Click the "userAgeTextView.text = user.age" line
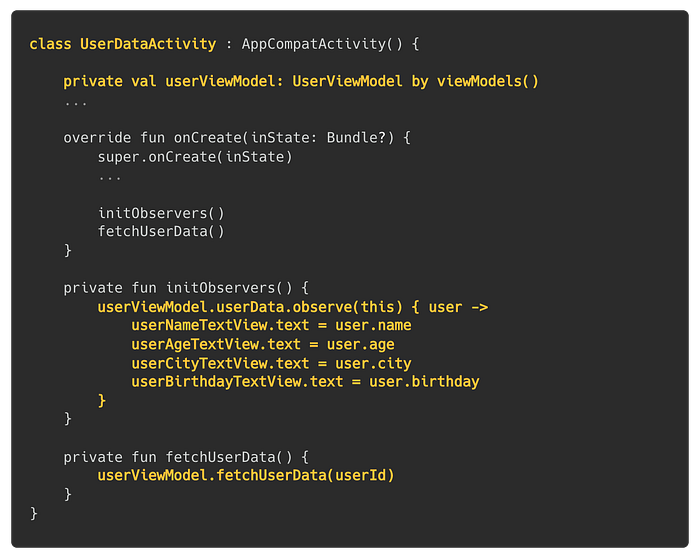The image size is (700, 558). (x=262, y=345)
